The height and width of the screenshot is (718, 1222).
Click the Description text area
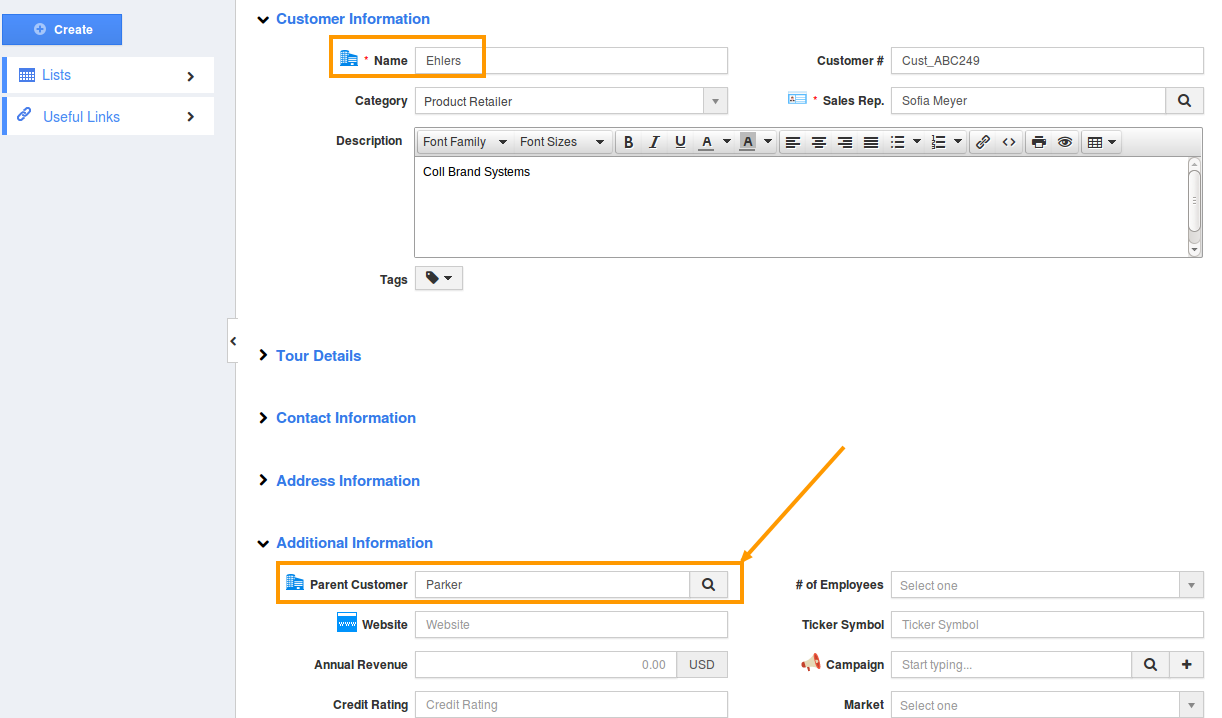tap(801, 206)
